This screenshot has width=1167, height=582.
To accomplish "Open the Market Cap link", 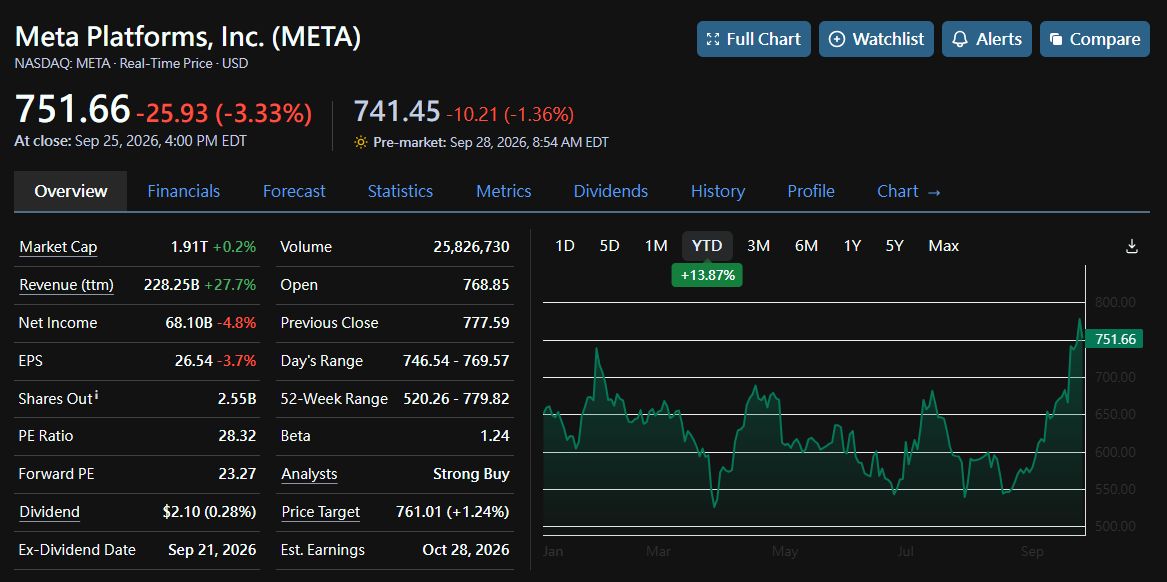I will point(58,247).
